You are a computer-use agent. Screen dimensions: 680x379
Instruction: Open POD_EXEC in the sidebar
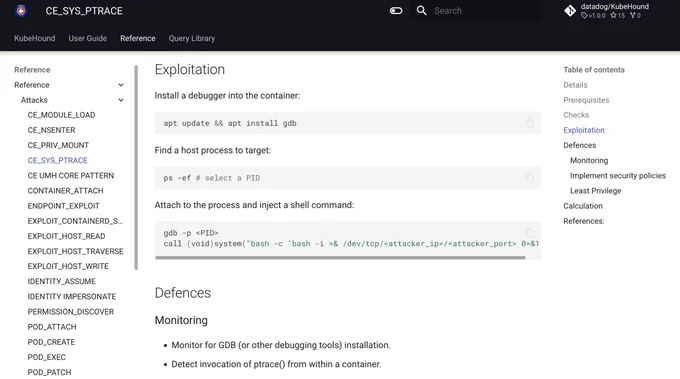[47, 357]
